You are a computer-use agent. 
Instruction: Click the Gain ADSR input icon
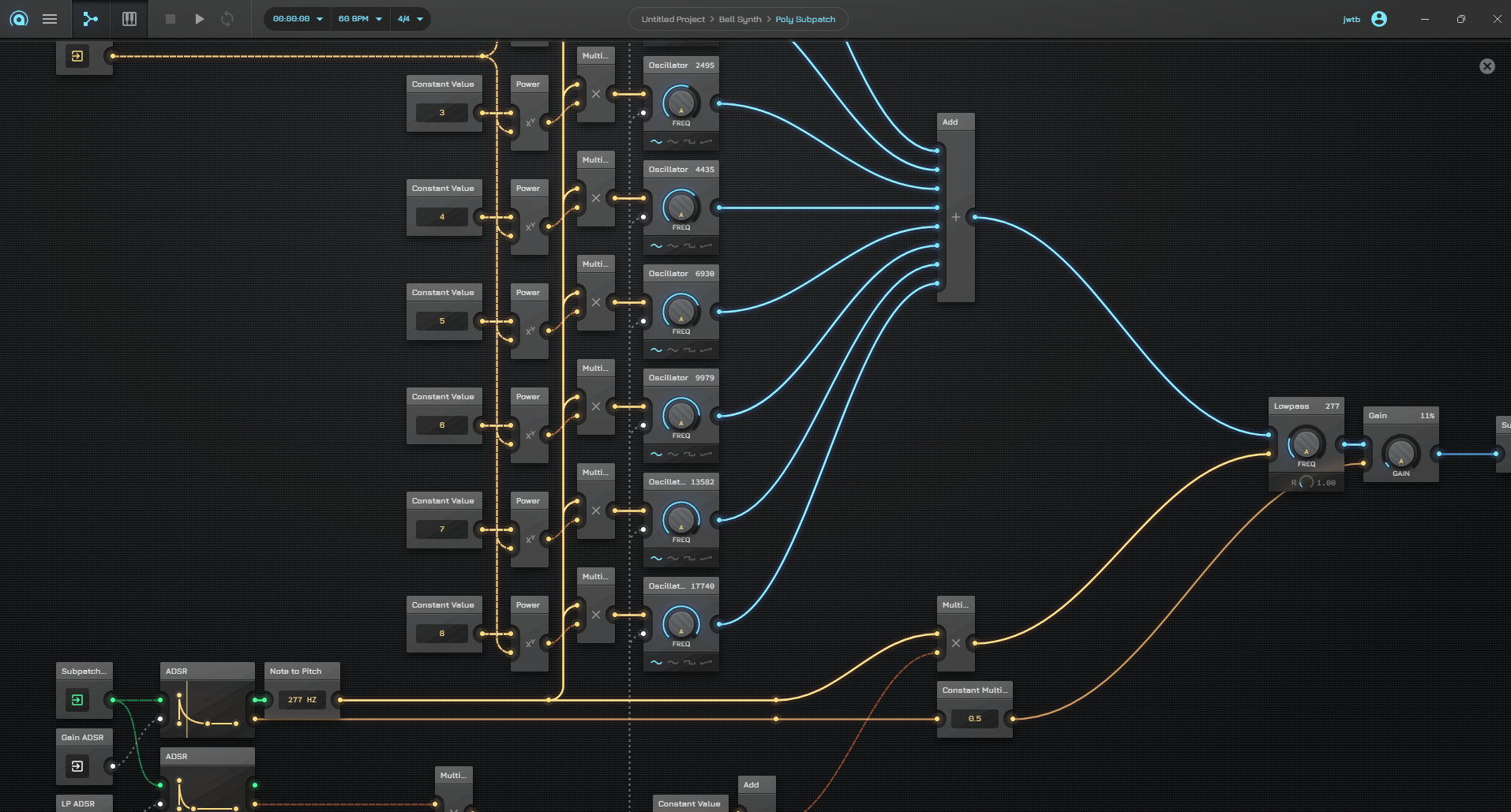click(77, 766)
